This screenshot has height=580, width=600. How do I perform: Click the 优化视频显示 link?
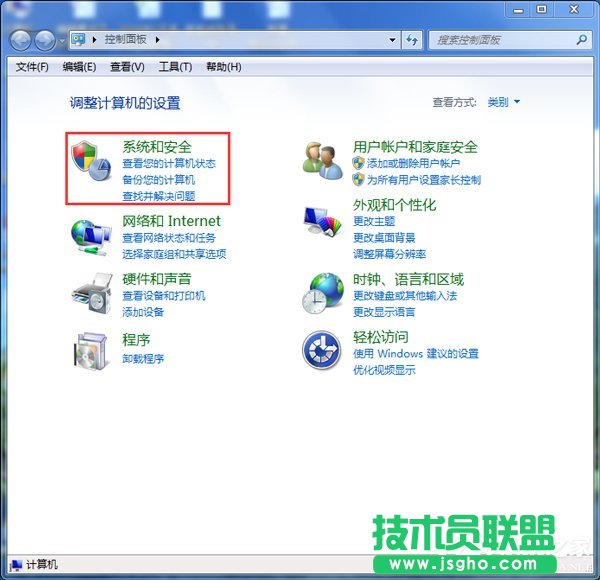pos(384,370)
